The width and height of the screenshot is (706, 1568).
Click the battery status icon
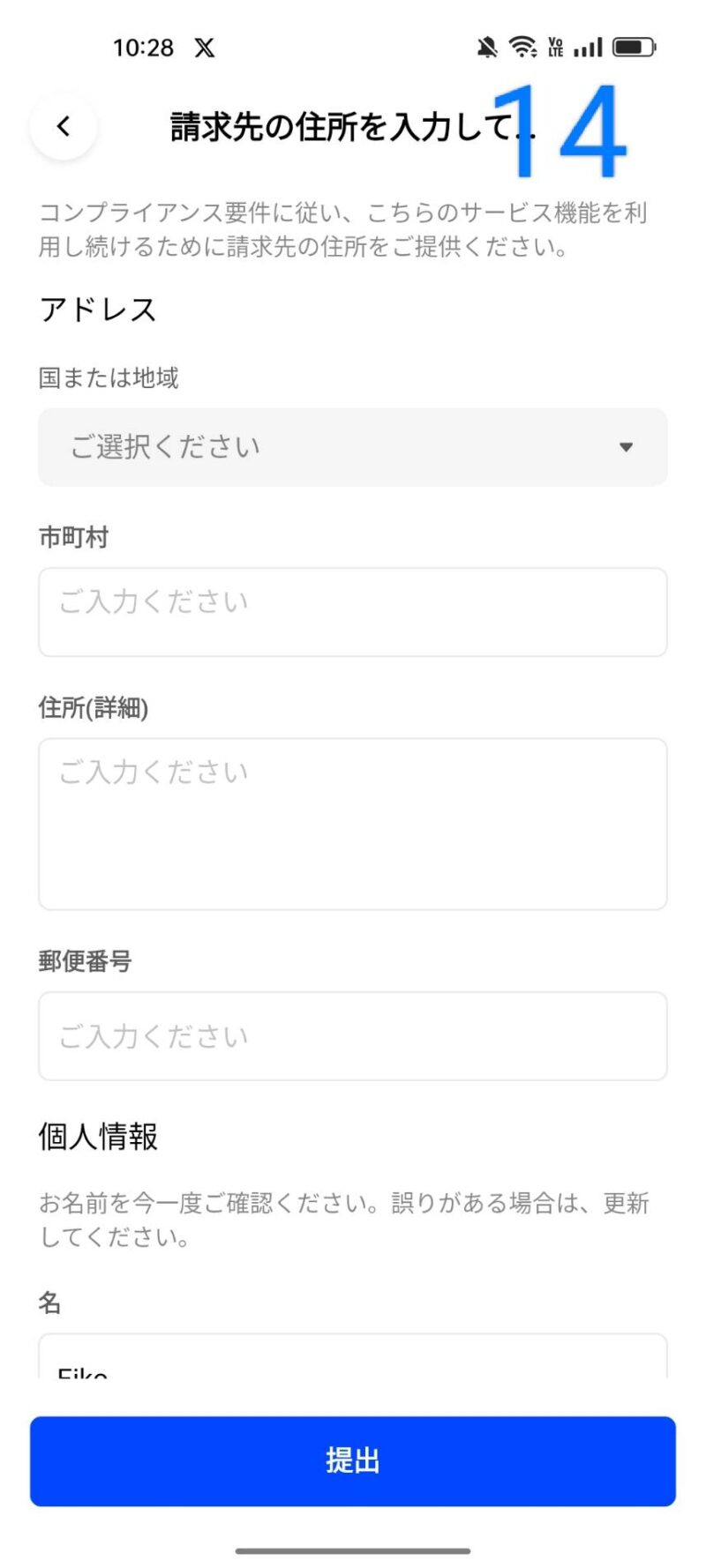pyautogui.click(x=635, y=47)
